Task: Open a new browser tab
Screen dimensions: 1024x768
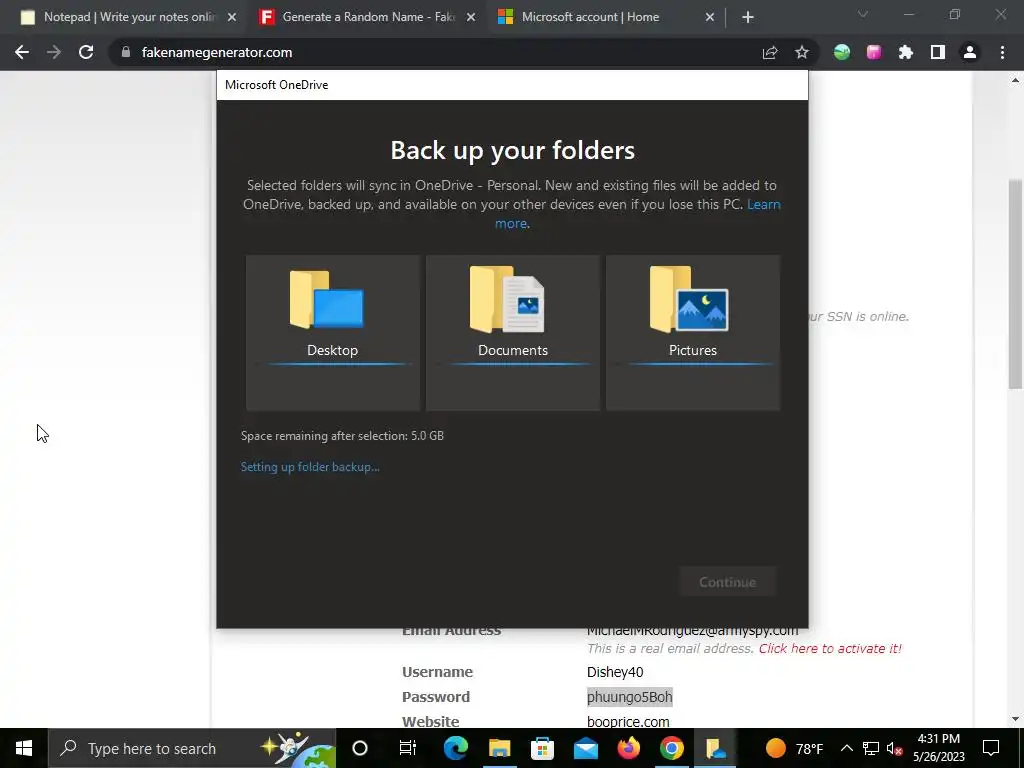Action: coord(748,17)
